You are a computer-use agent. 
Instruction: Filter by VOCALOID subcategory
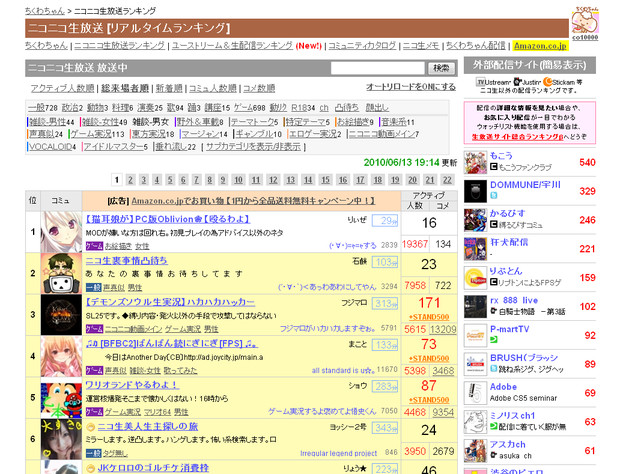(x=50, y=147)
